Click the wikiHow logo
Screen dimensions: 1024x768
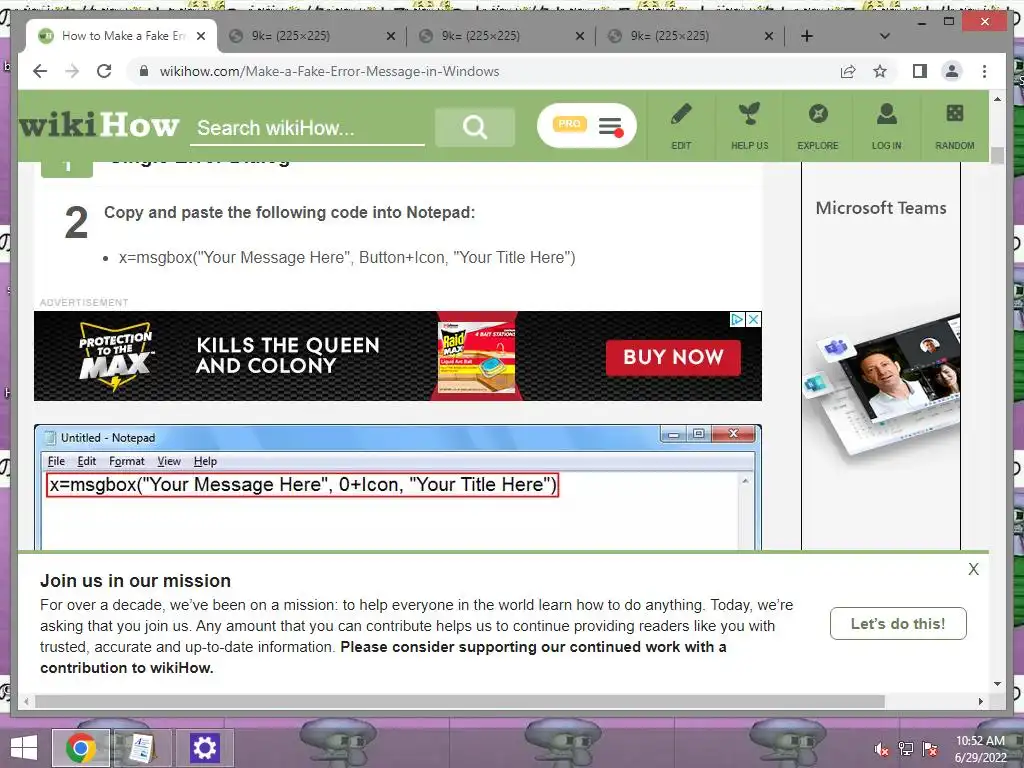99,125
